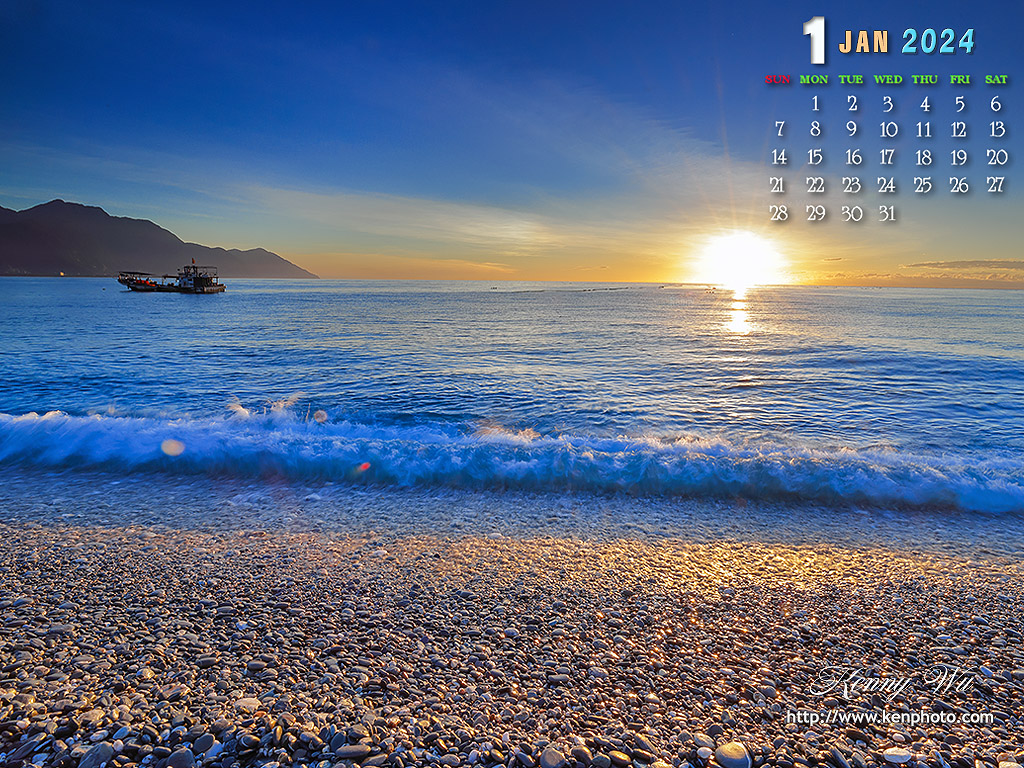Click the MON column header
Viewport: 1024px width, 768px height.
814,79
